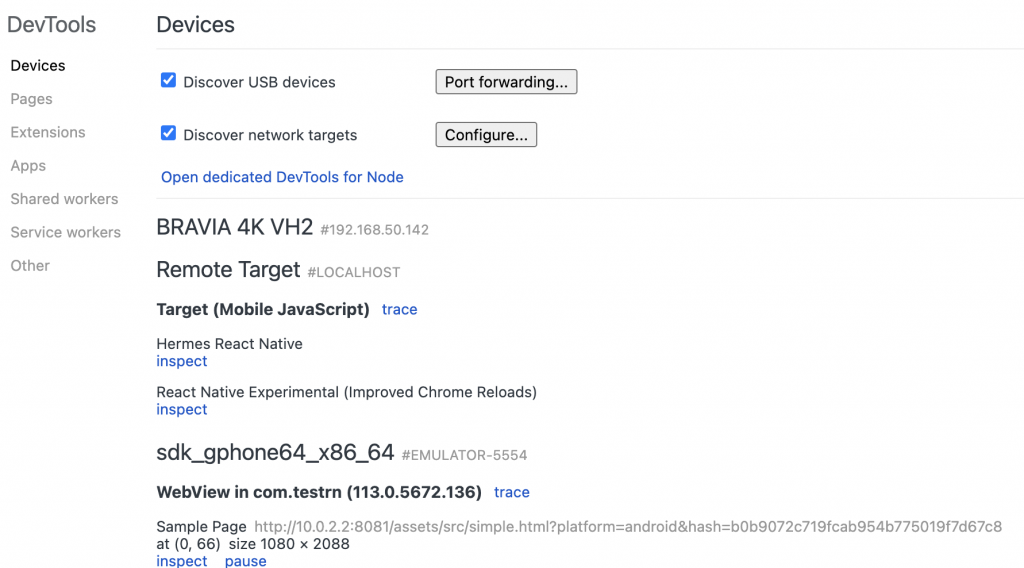
Task: Uncheck the Discover USB devices checkbox
Action: [168, 80]
